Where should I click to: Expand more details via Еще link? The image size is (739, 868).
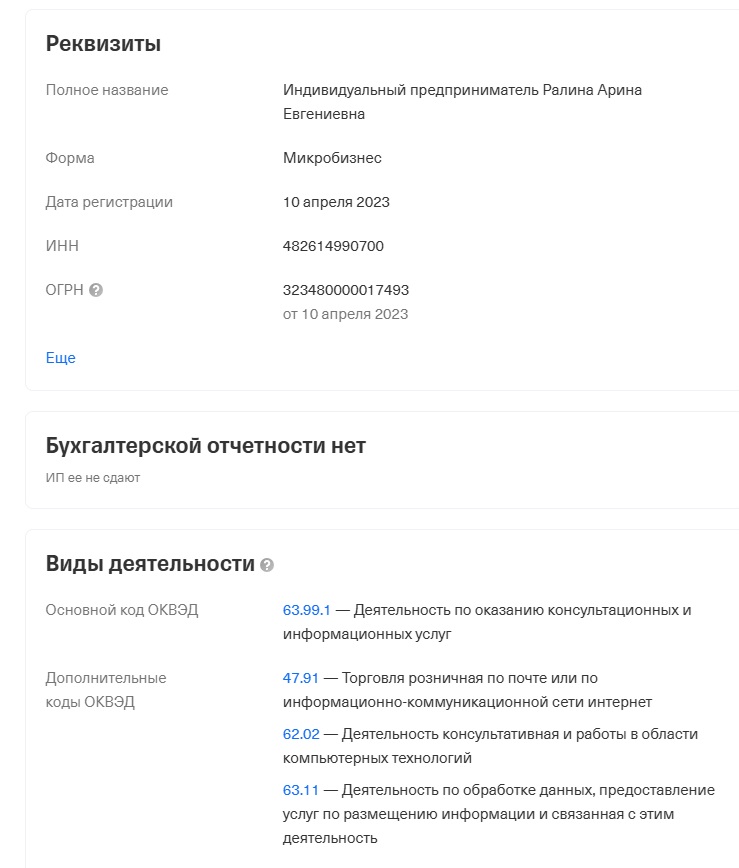[61, 358]
